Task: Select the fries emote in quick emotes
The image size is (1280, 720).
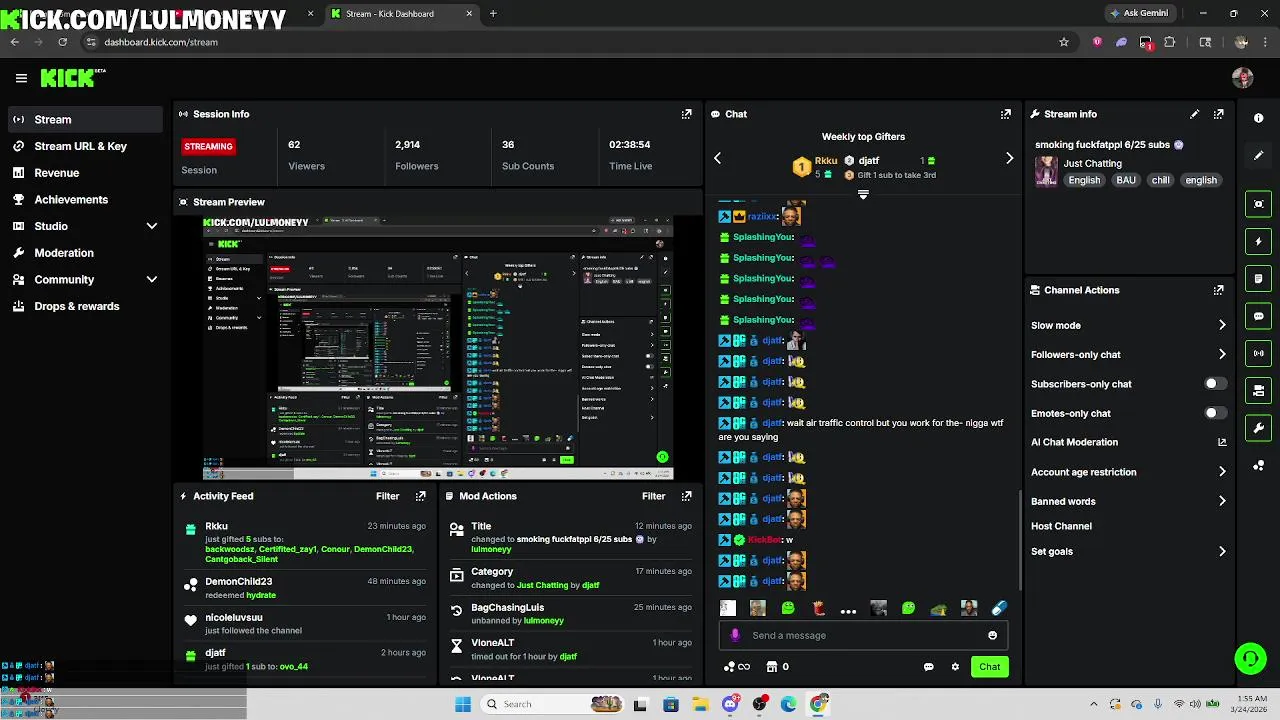Action: tap(818, 608)
